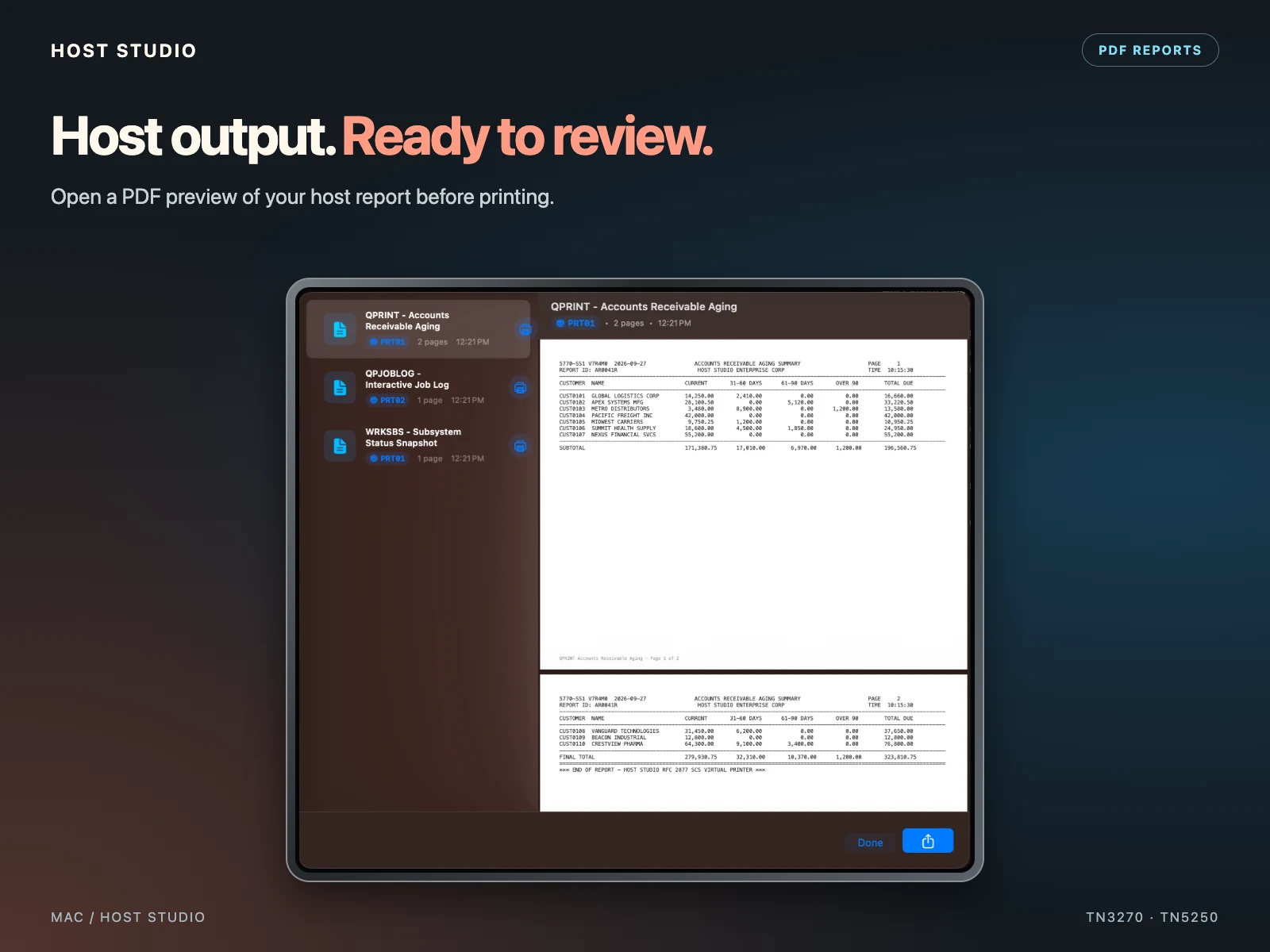This screenshot has width=1270, height=952.
Task: Click the printer icon in the WRKSBS Subsystem row
Action: pos(520,446)
